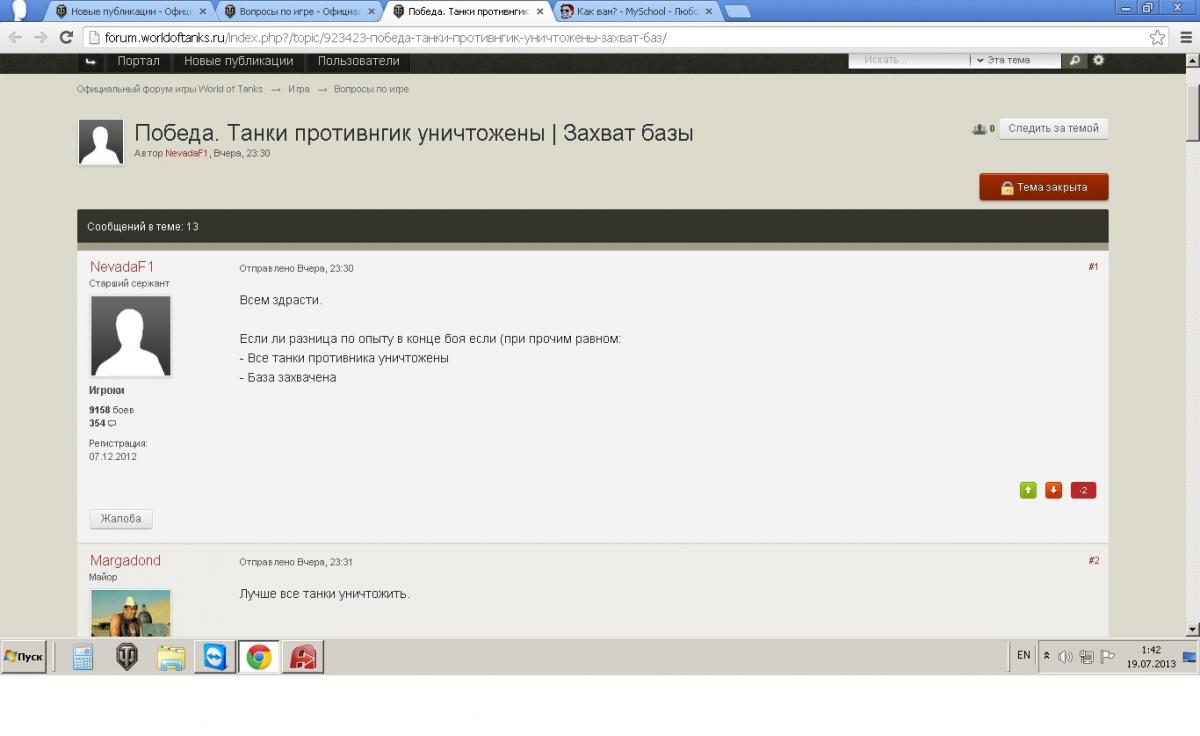This screenshot has height=736, width=1200.
Task: Downvote NevadaF1's post with orange arrow
Action: (x=1053, y=490)
